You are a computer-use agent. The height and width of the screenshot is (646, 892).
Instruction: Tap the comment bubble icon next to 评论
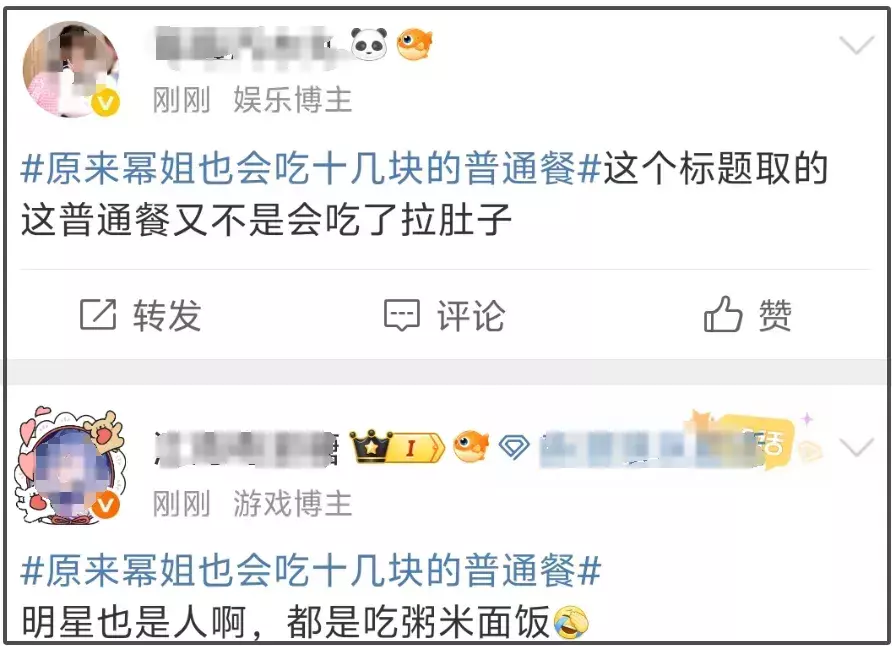tap(402, 315)
